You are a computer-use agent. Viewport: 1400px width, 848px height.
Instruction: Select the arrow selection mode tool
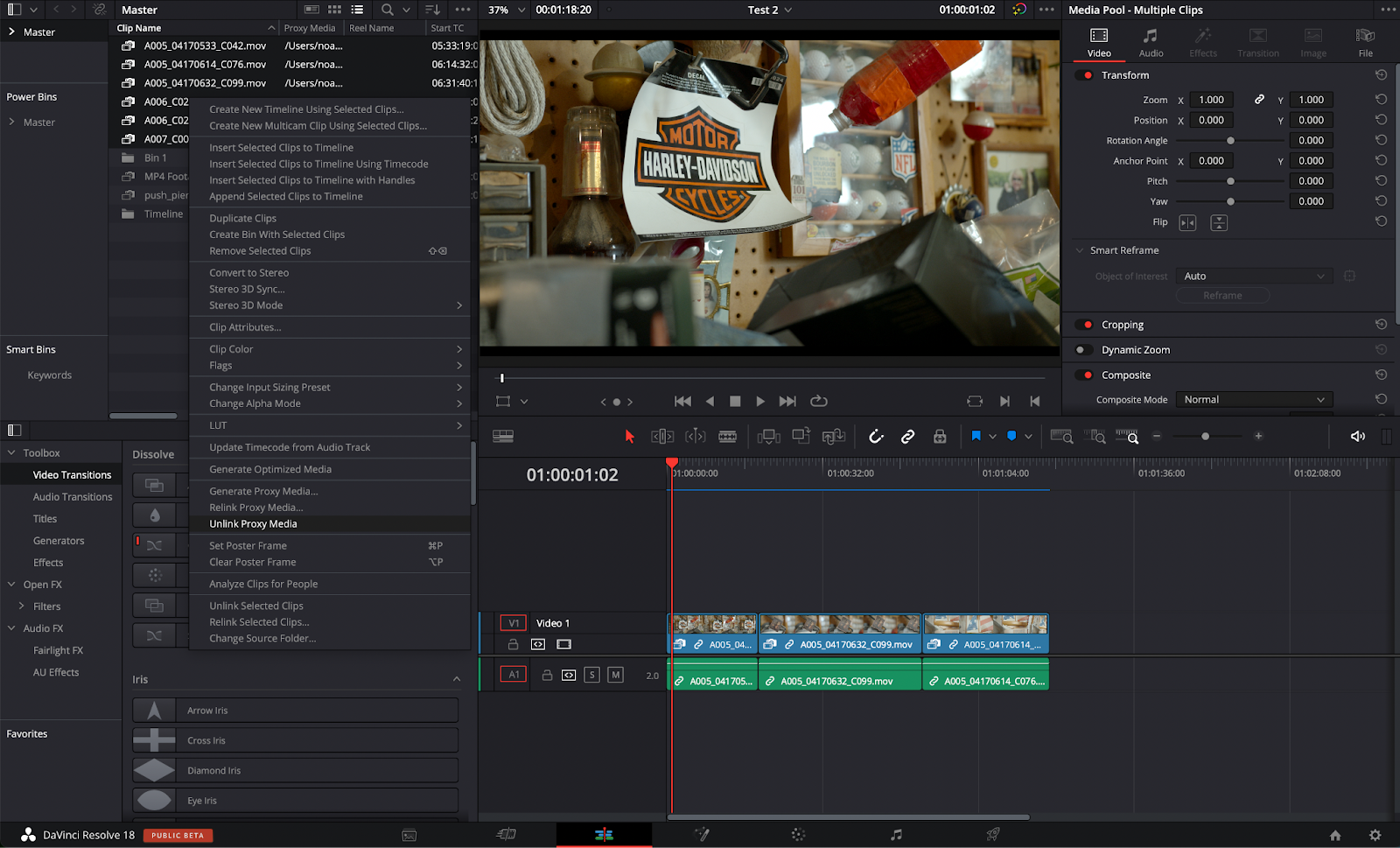(x=629, y=436)
